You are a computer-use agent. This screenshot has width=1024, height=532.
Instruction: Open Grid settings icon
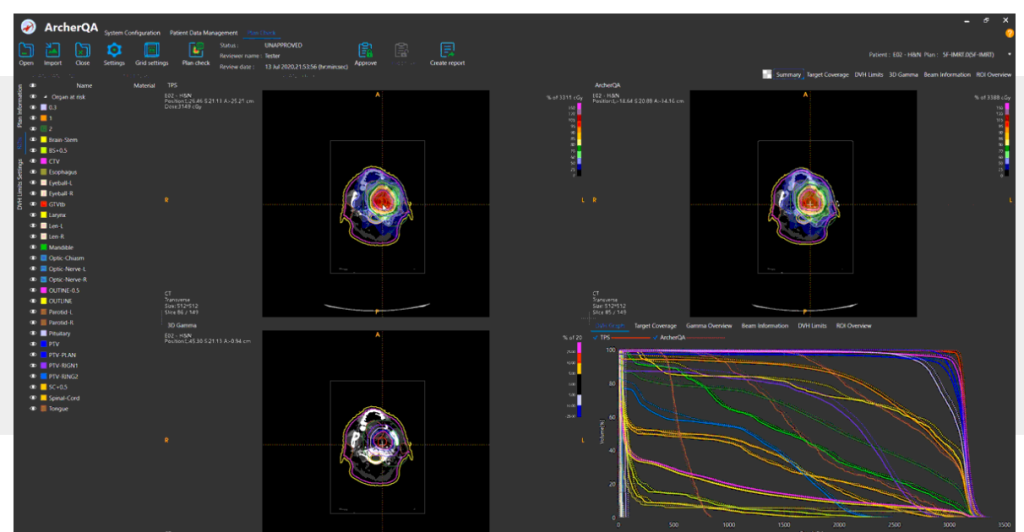coord(152,50)
